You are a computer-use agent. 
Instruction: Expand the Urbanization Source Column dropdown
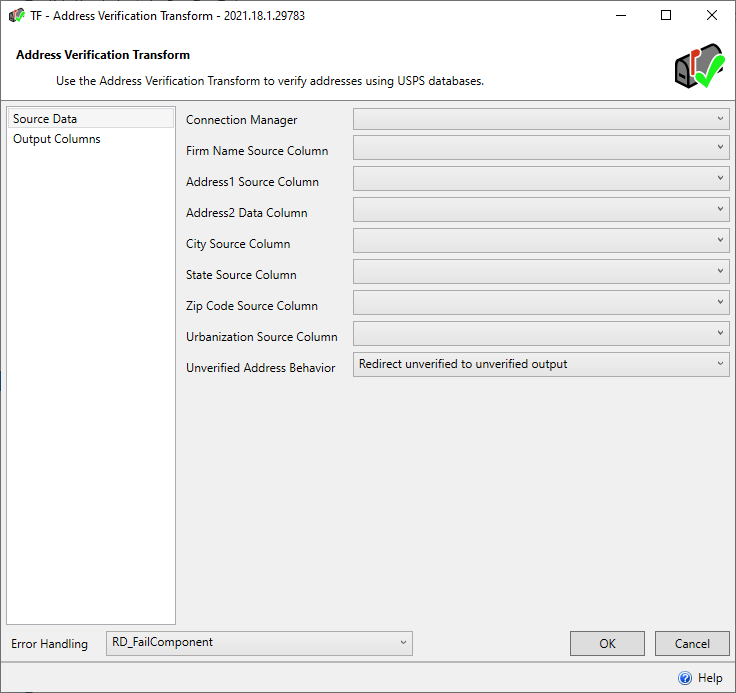541,333
